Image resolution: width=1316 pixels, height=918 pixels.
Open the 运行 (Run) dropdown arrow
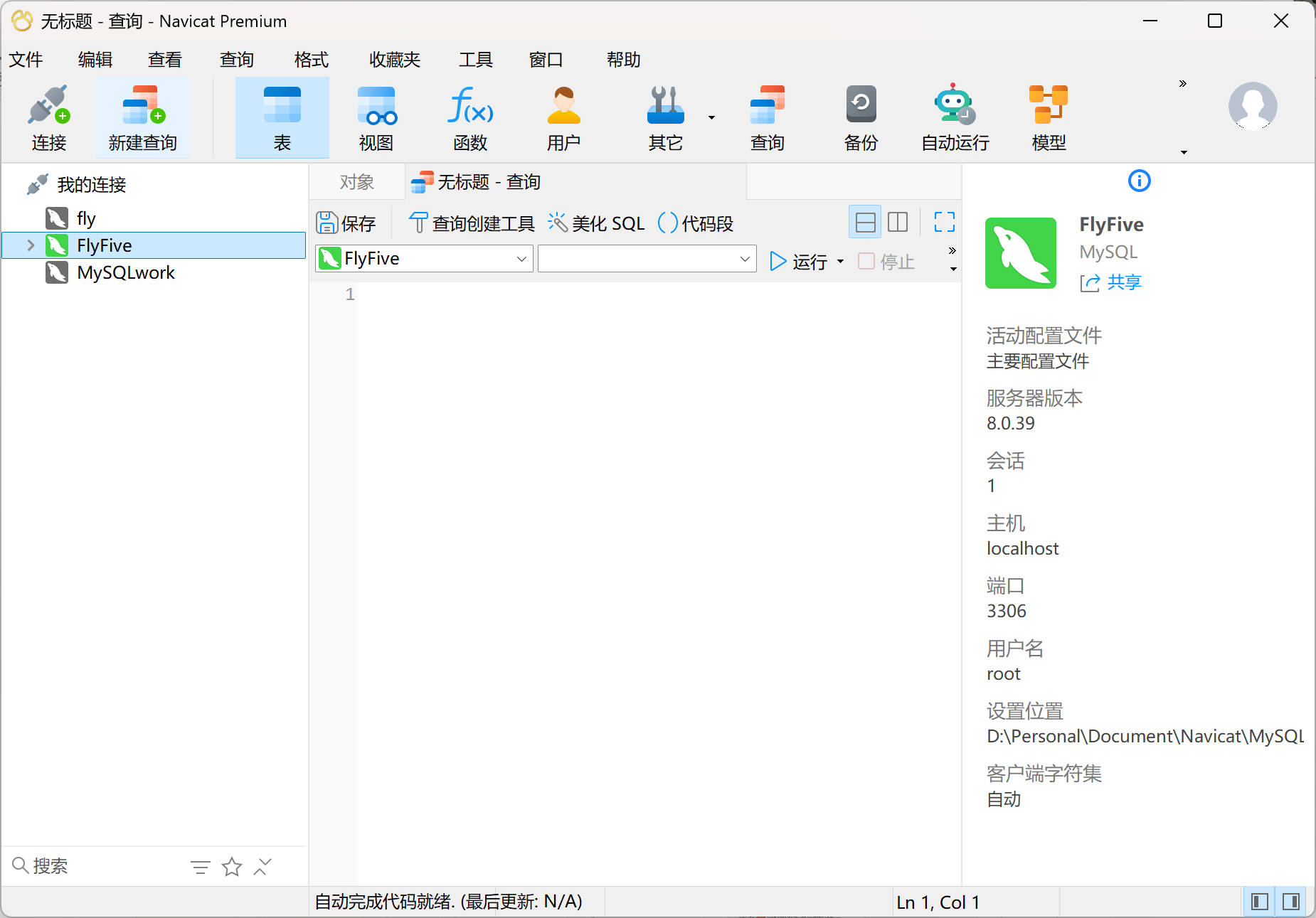[x=840, y=262]
